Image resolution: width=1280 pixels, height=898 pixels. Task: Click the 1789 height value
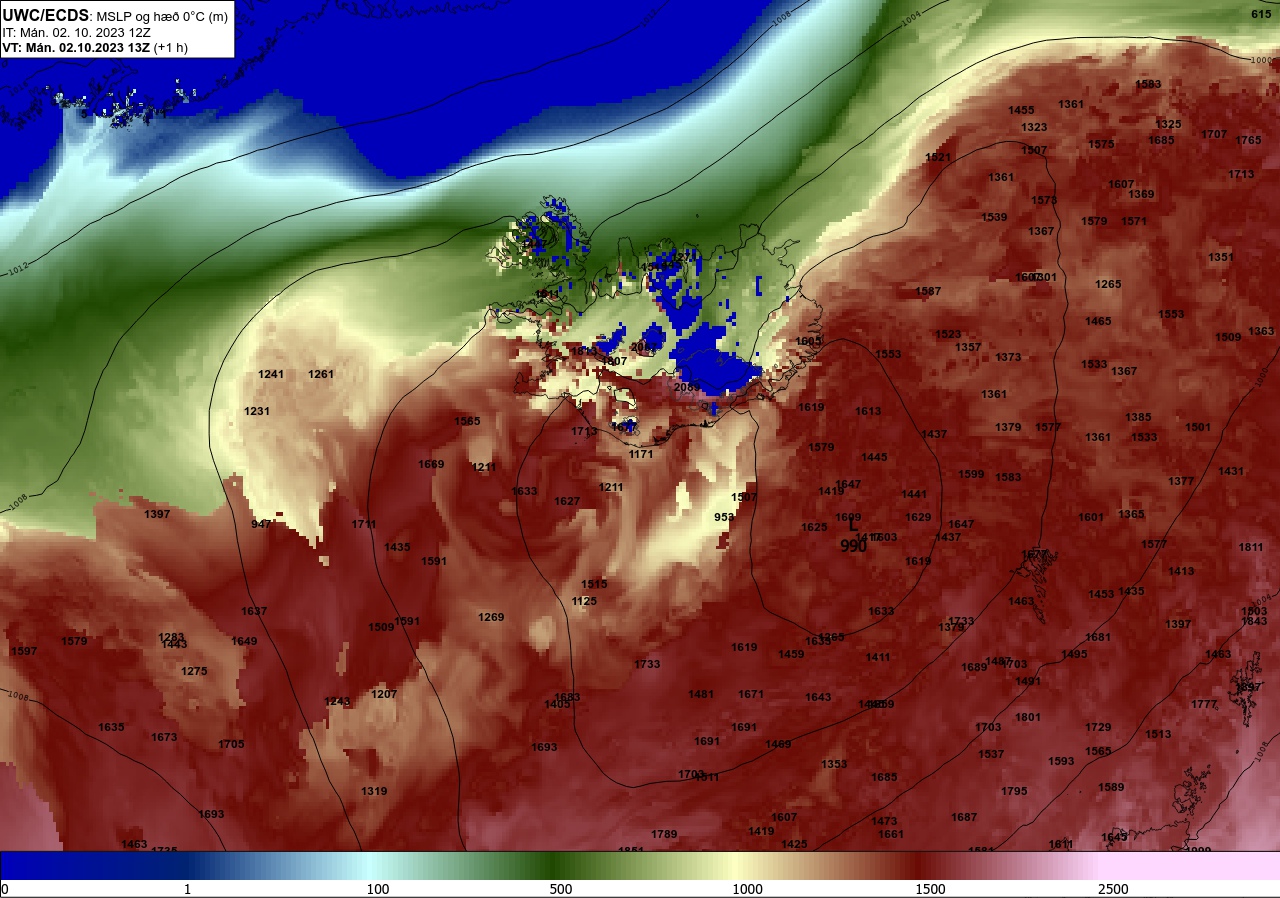coord(664,834)
